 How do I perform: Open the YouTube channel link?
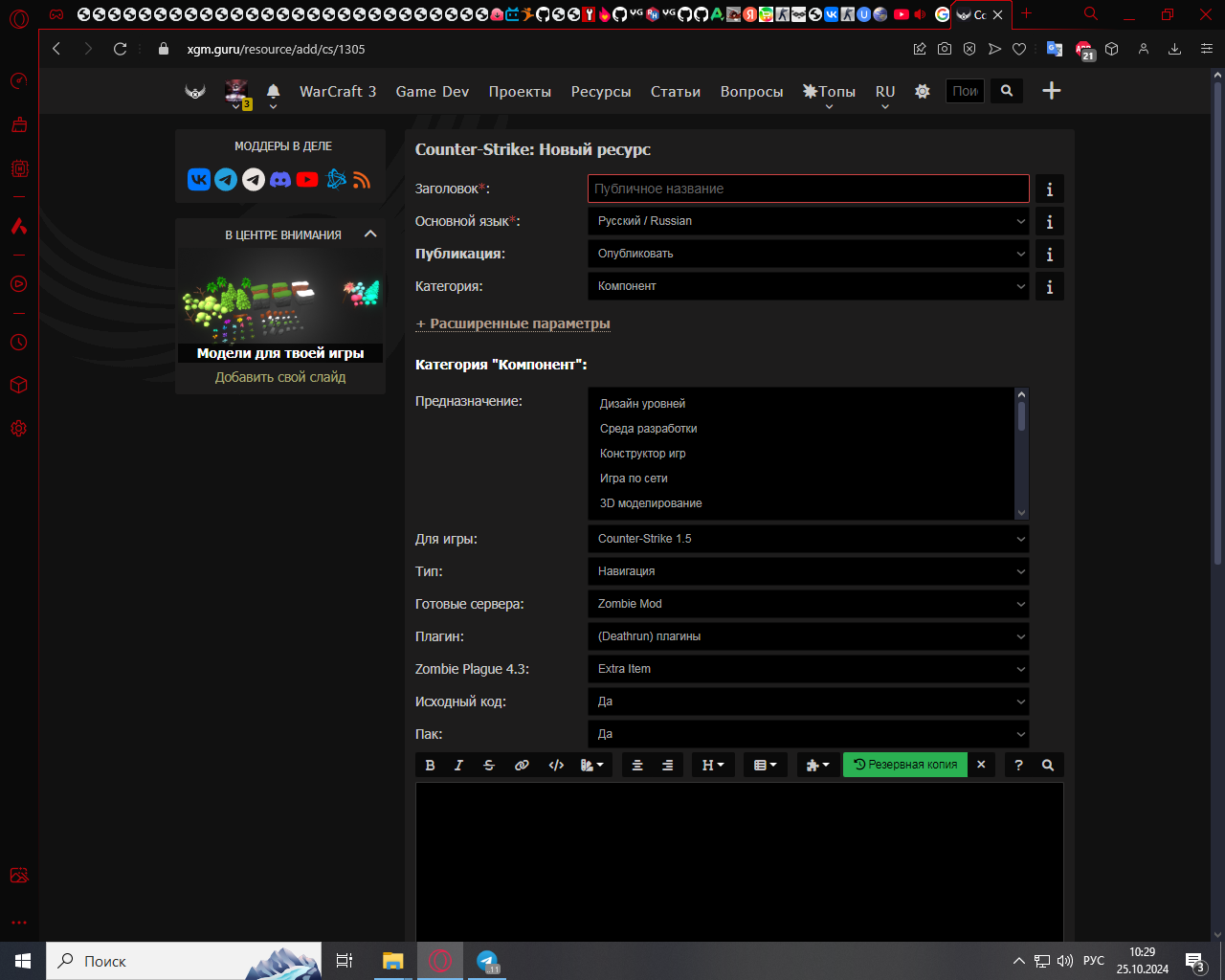tap(307, 179)
